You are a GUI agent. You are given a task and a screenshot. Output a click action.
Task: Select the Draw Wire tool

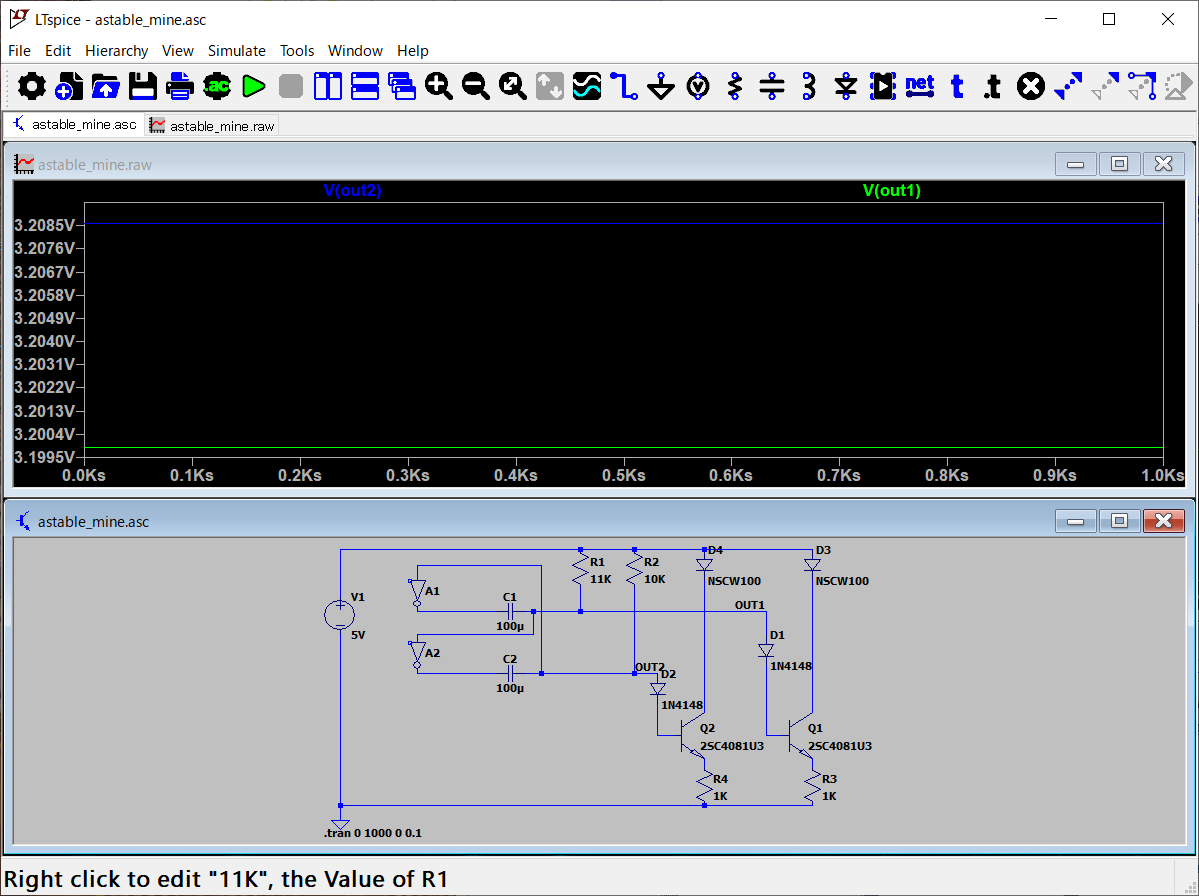tap(624, 87)
